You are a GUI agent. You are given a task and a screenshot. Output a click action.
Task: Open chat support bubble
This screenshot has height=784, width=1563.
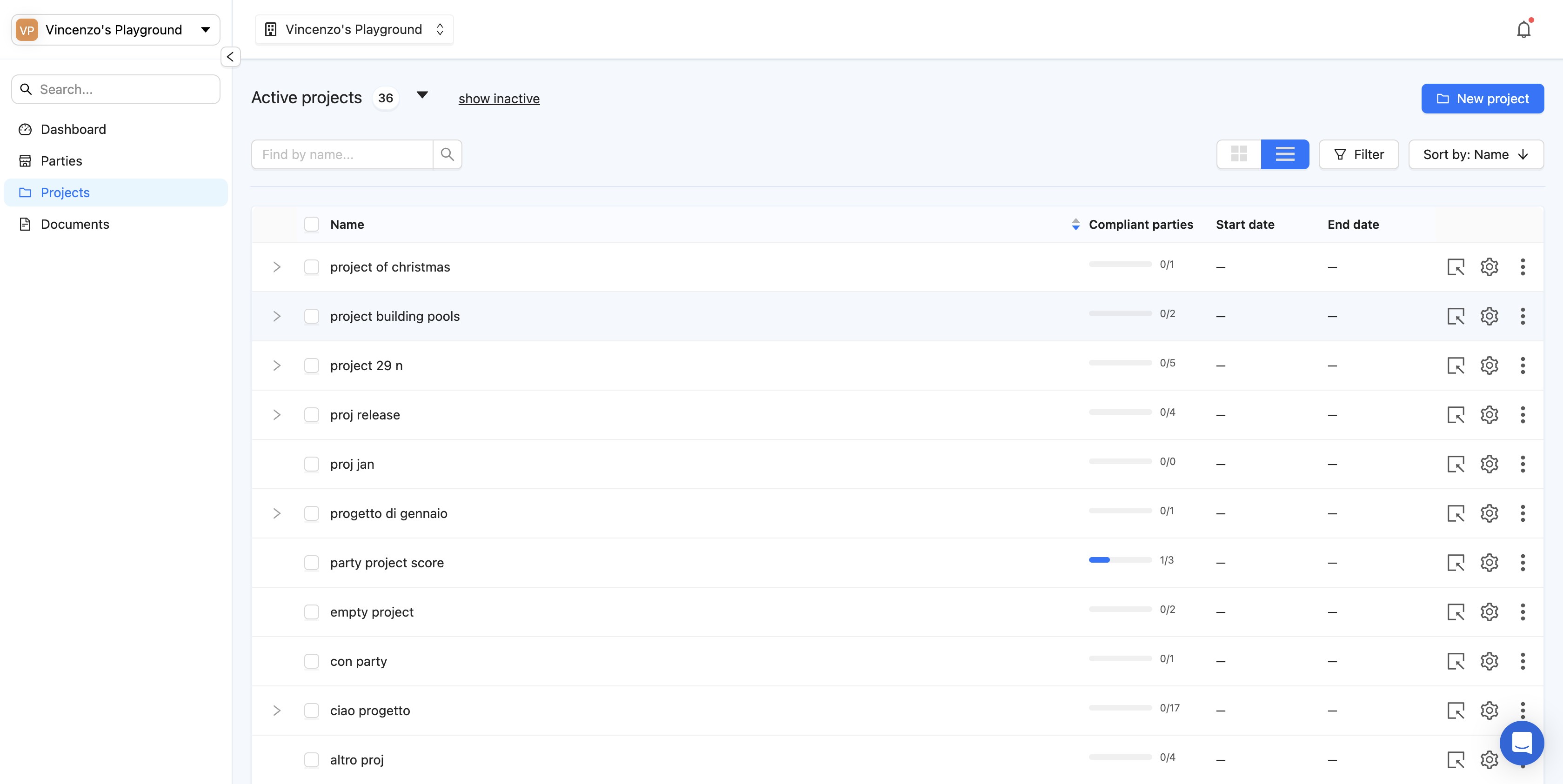pyautogui.click(x=1521, y=742)
